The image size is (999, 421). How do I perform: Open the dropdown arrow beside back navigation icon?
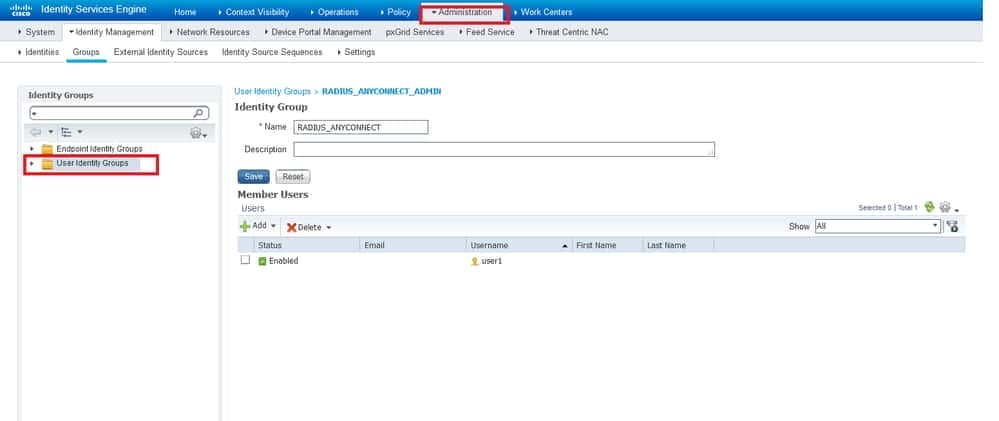pyautogui.click(x=50, y=132)
